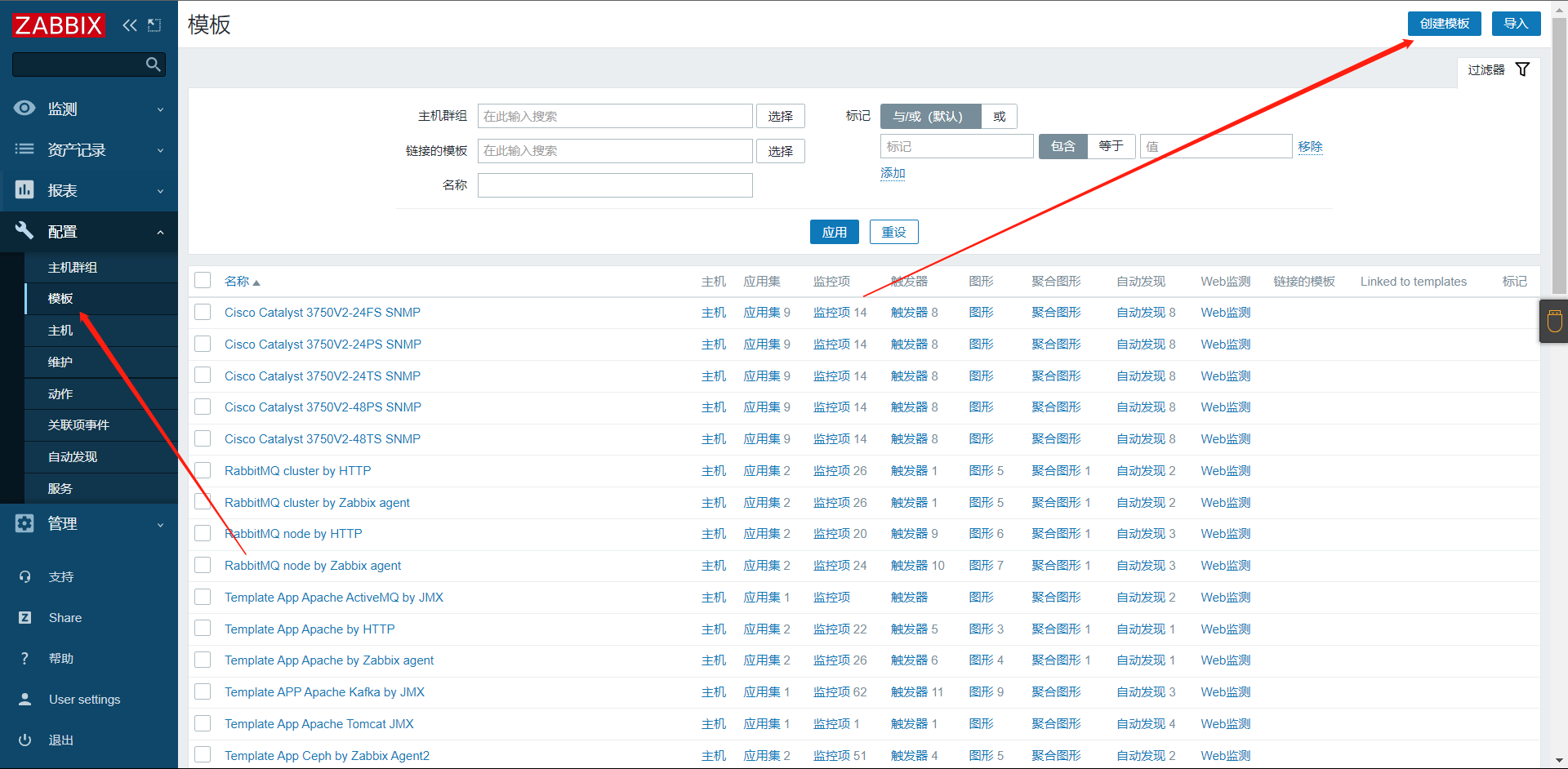Click the user icon for User settings

point(24,700)
